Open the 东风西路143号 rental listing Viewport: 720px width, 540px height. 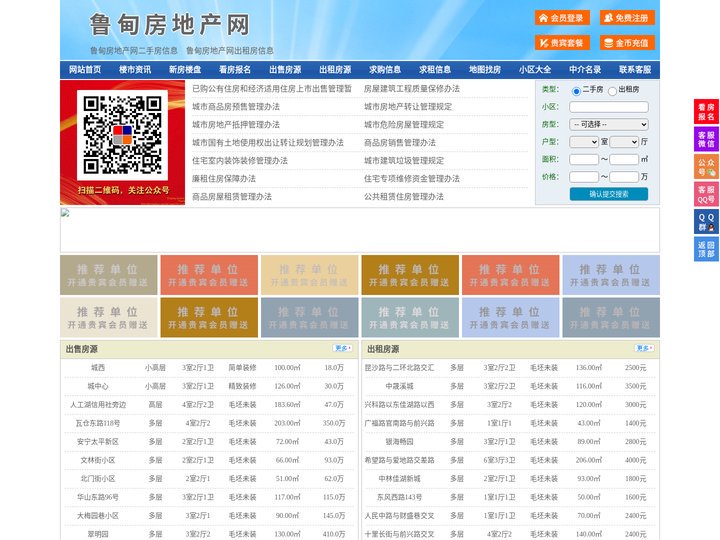tap(399, 497)
